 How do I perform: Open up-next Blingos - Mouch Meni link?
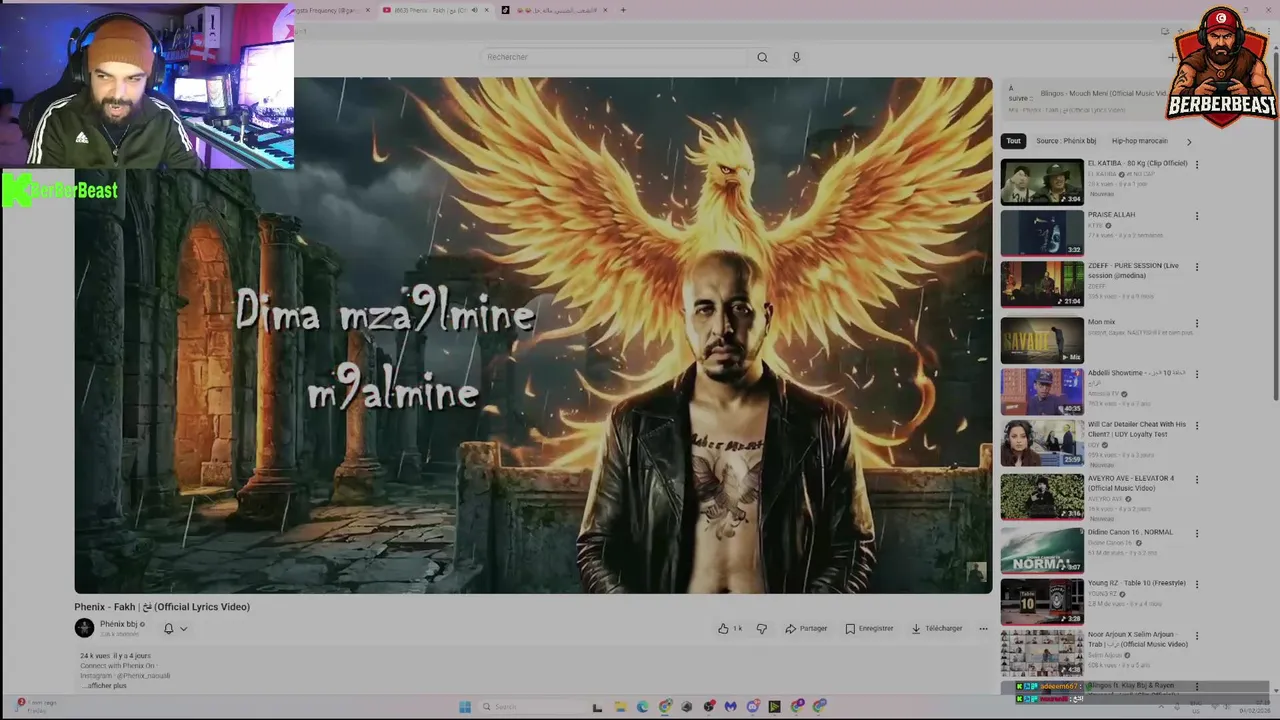(1104, 93)
